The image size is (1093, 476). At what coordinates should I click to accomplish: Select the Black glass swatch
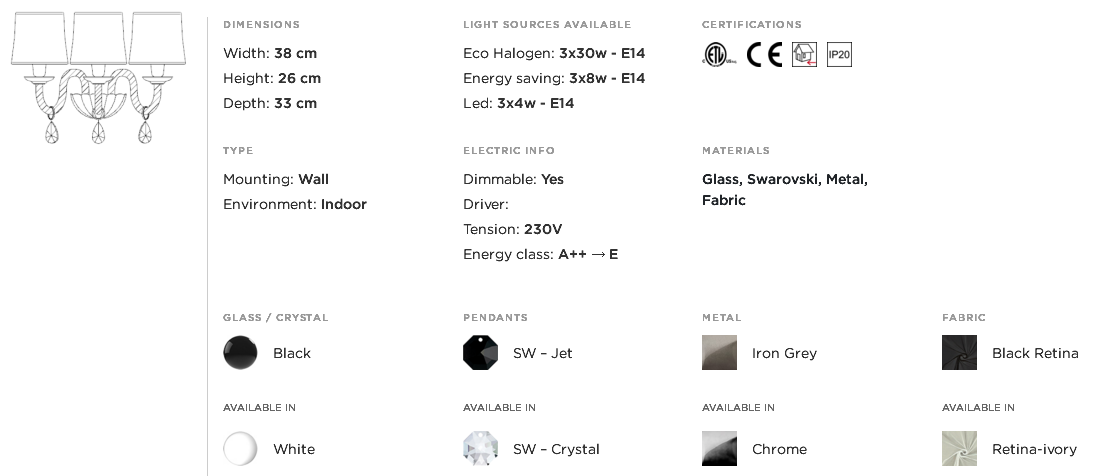[x=240, y=353]
